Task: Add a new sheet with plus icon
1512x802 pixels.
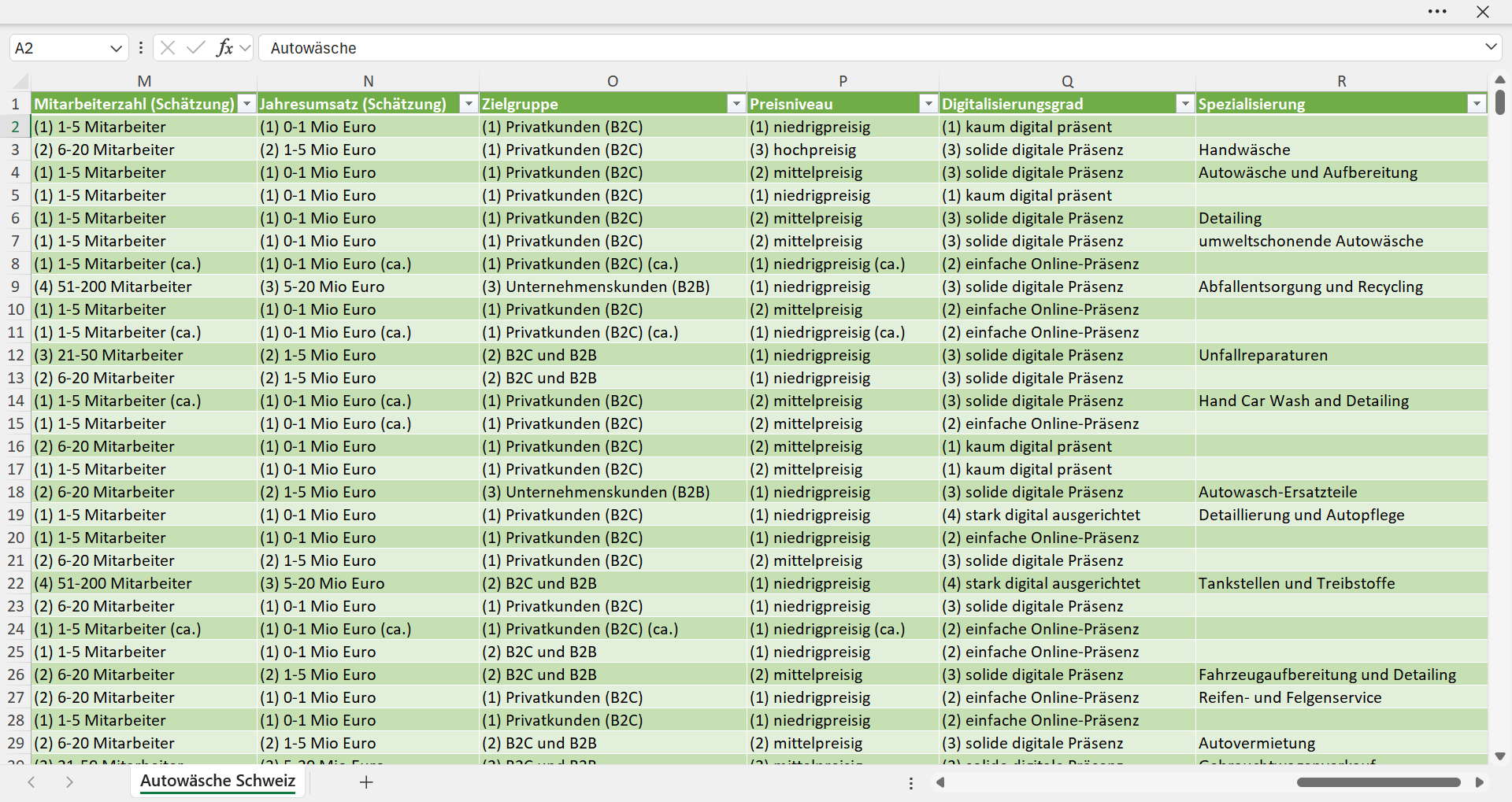Action: coord(366,782)
